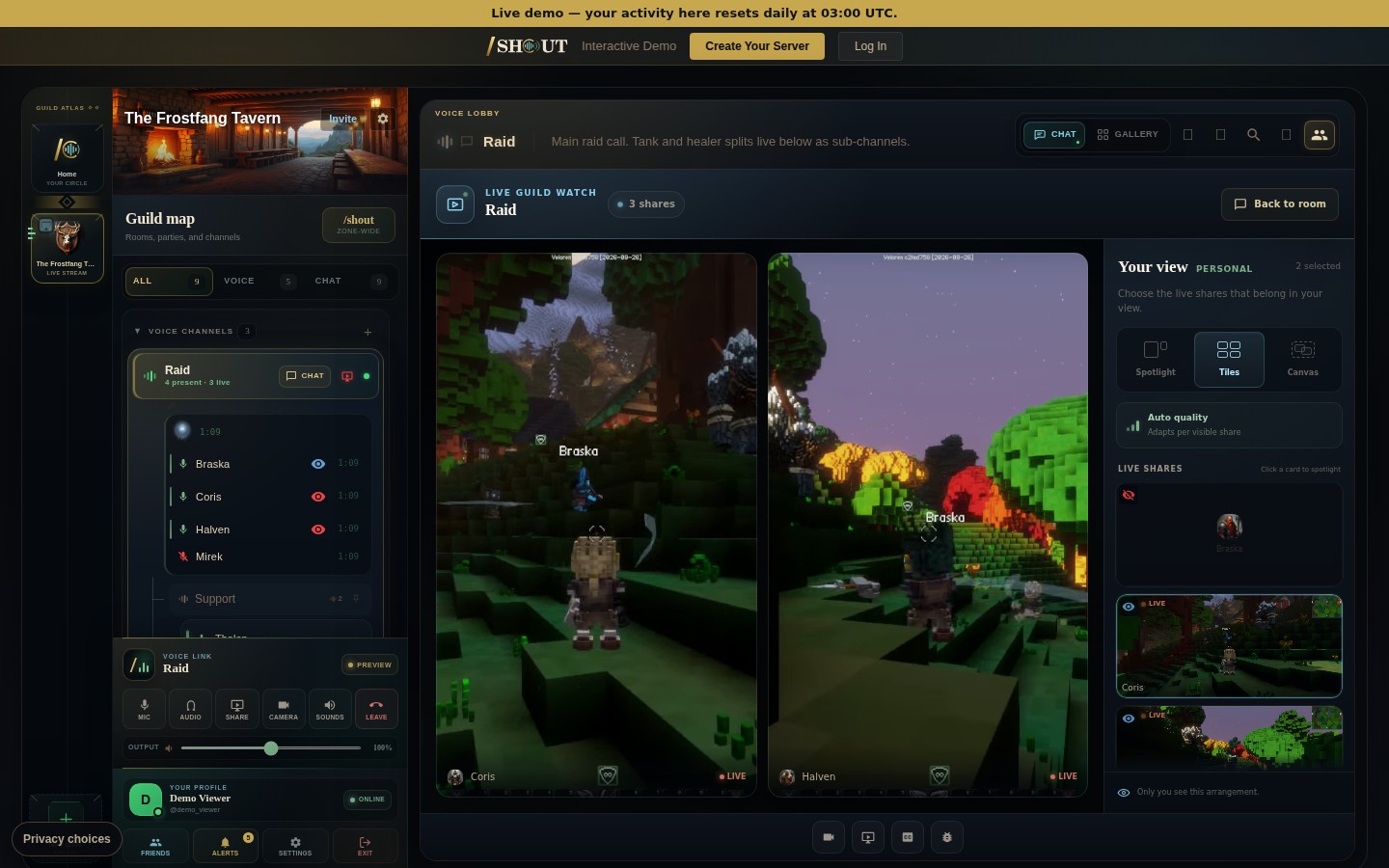Click Back to room
The width and height of the screenshot is (1389, 868).
point(1280,204)
